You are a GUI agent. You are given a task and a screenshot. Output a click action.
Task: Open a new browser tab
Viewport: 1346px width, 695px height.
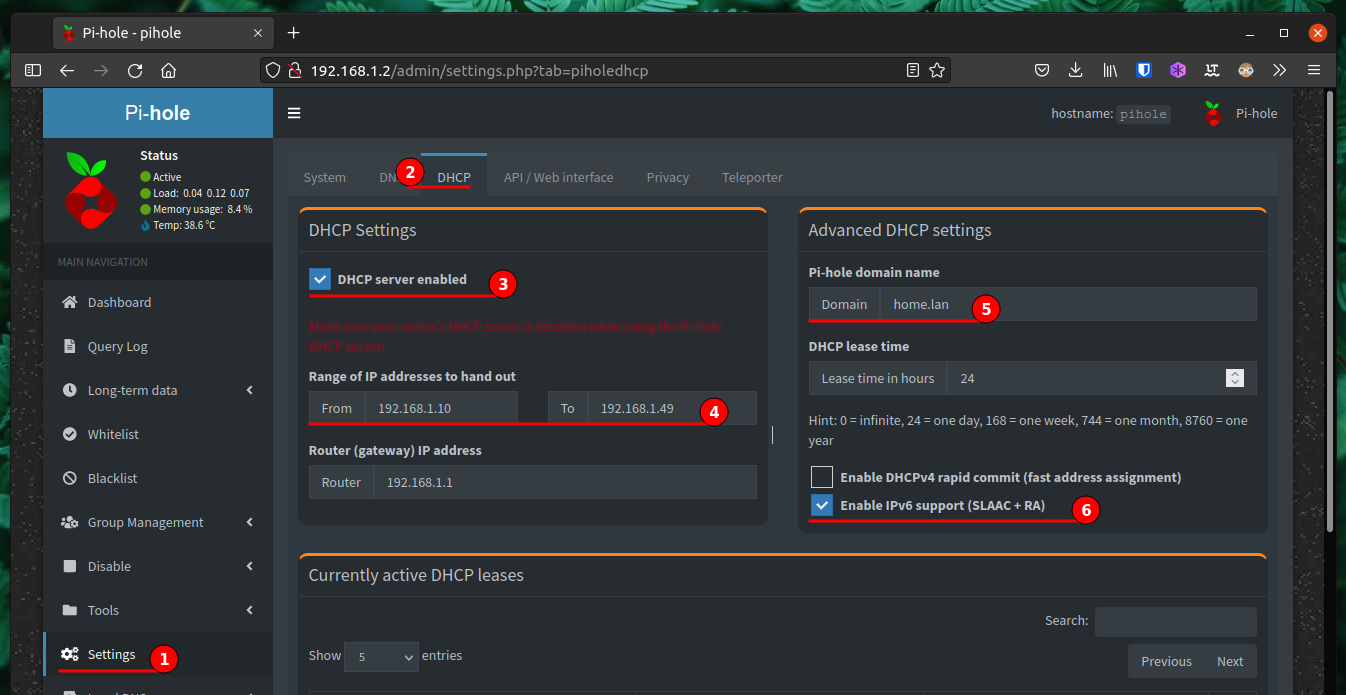(x=293, y=32)
